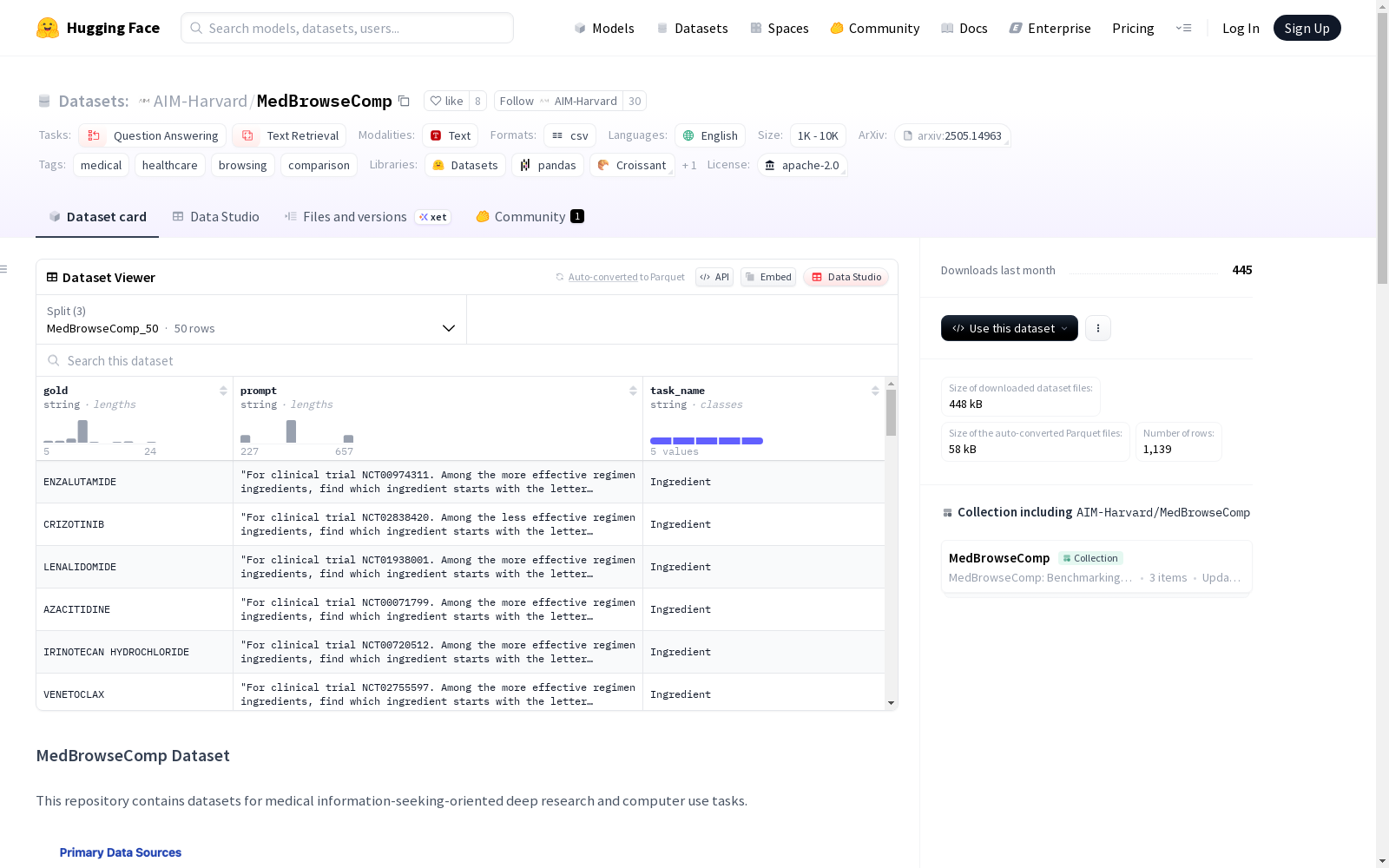Click sort icon on the task_name column
1389x868 pixels.
click(875, 391)
